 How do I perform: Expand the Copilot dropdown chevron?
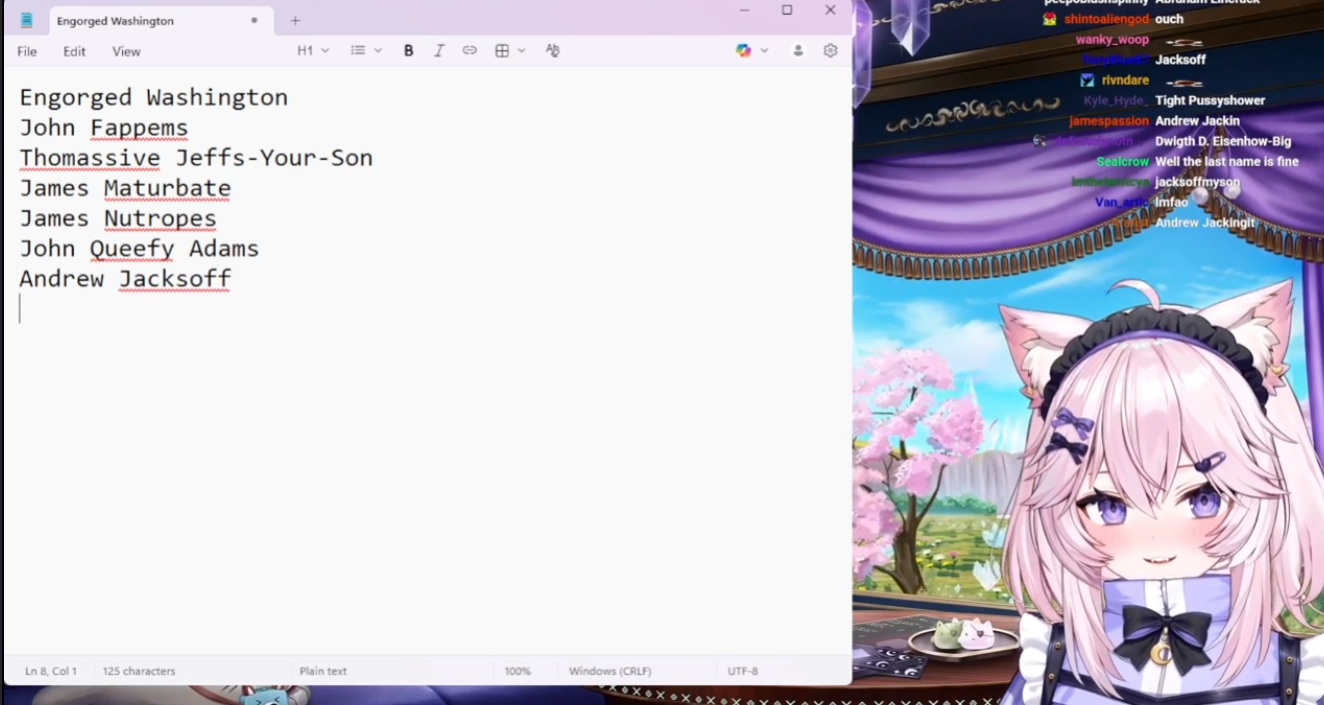tap(764, 51)
